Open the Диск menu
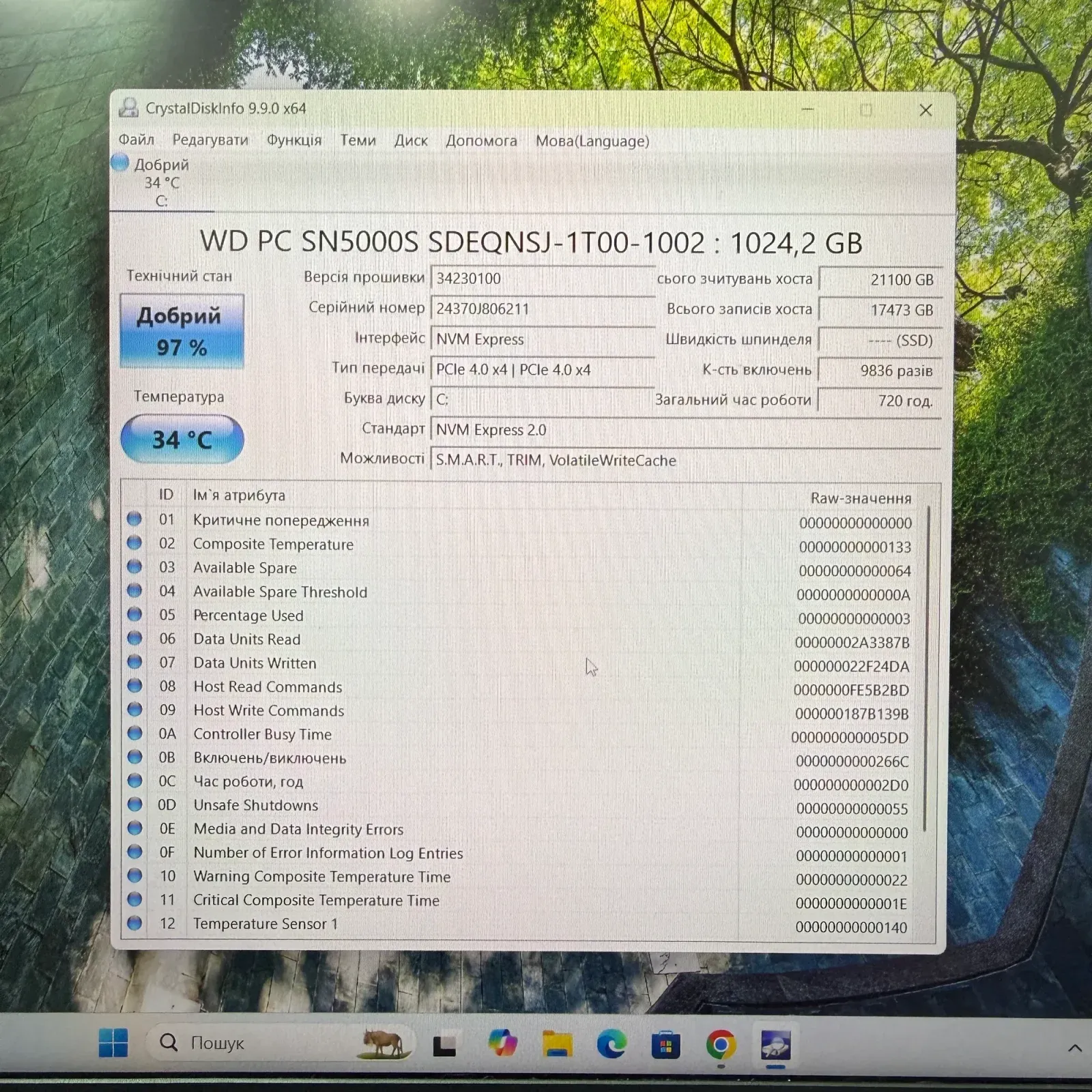The image size is (1092, 1092). (411, 141)
